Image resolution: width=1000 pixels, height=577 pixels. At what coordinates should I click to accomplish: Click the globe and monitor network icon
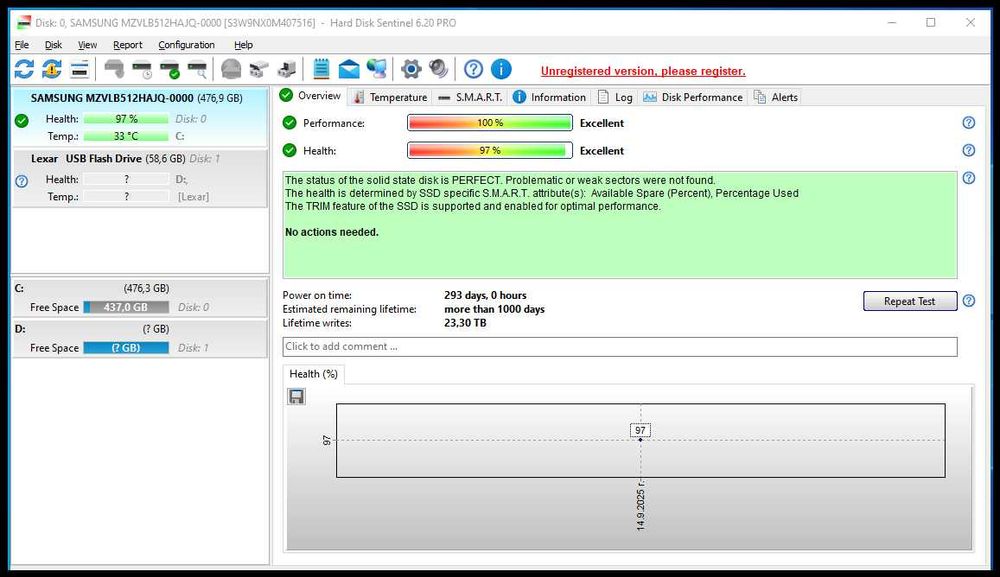376,69
